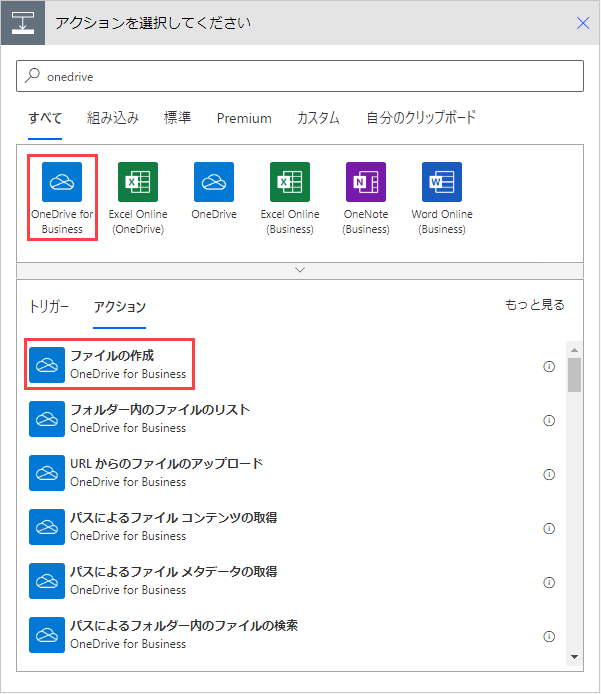
Task: Click the action list scrollbar thumb
Action: (x=574, y=375)
